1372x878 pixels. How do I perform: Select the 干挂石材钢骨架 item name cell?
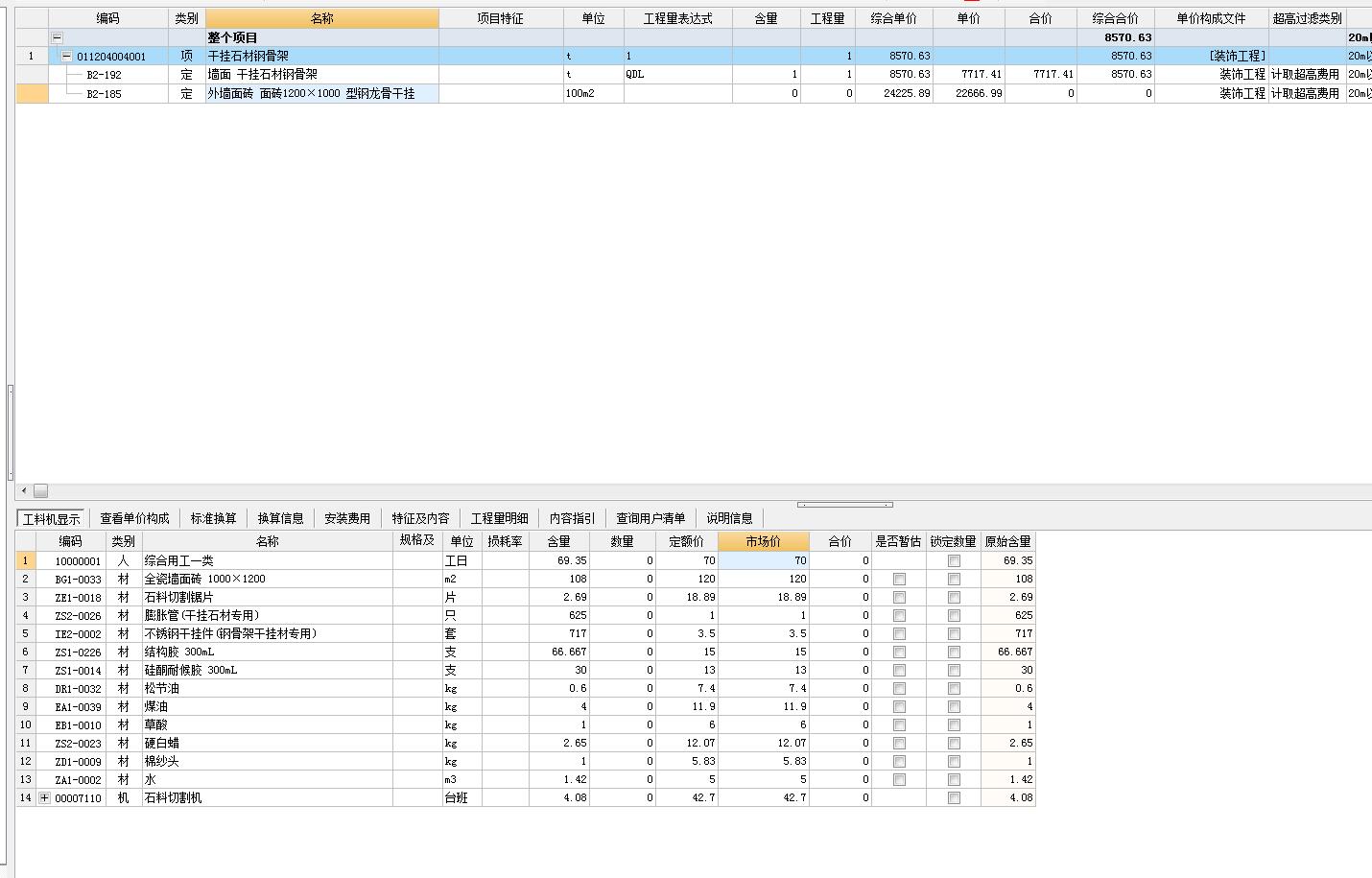322,56
